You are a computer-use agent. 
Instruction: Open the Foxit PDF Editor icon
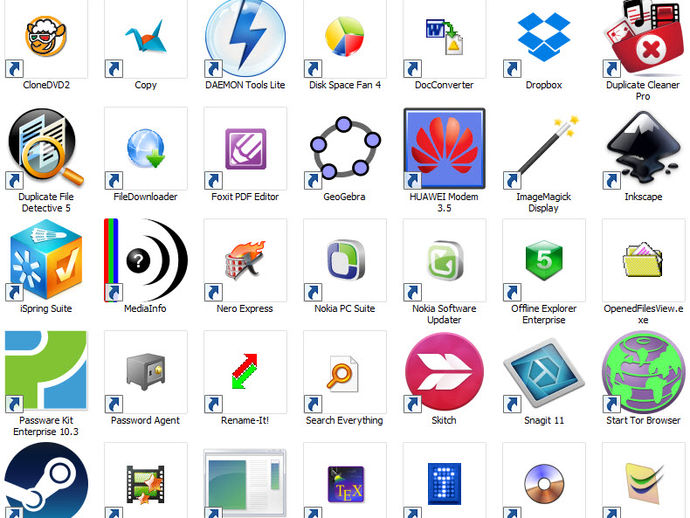pyautogui.click(x=246, y=149)
